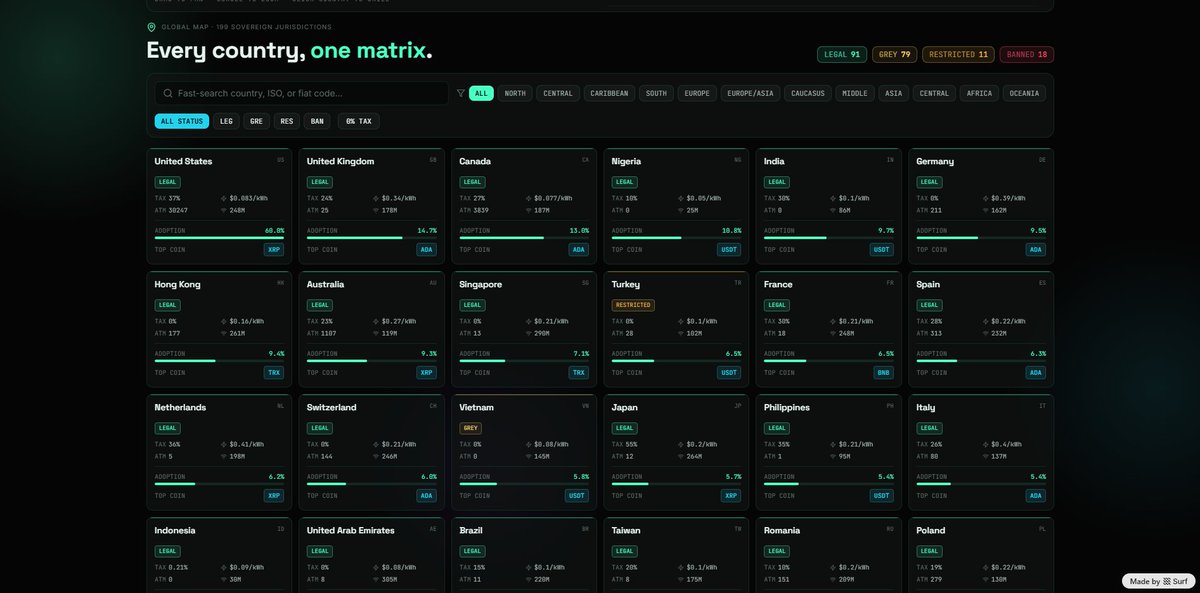Click electricity price icon in United States card
Image resolution: width=1200 pixels, height=593 pixels.
[x=223, y=198]
